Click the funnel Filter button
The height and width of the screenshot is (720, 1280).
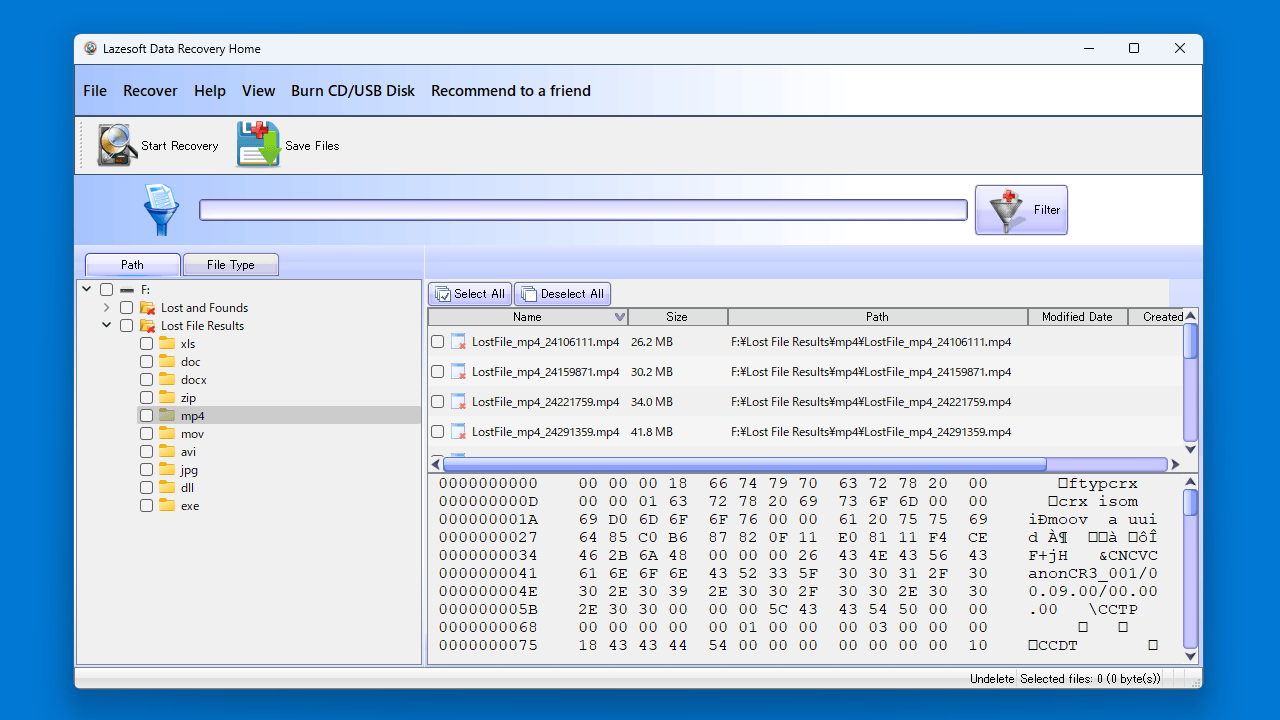pos(1021,210)
